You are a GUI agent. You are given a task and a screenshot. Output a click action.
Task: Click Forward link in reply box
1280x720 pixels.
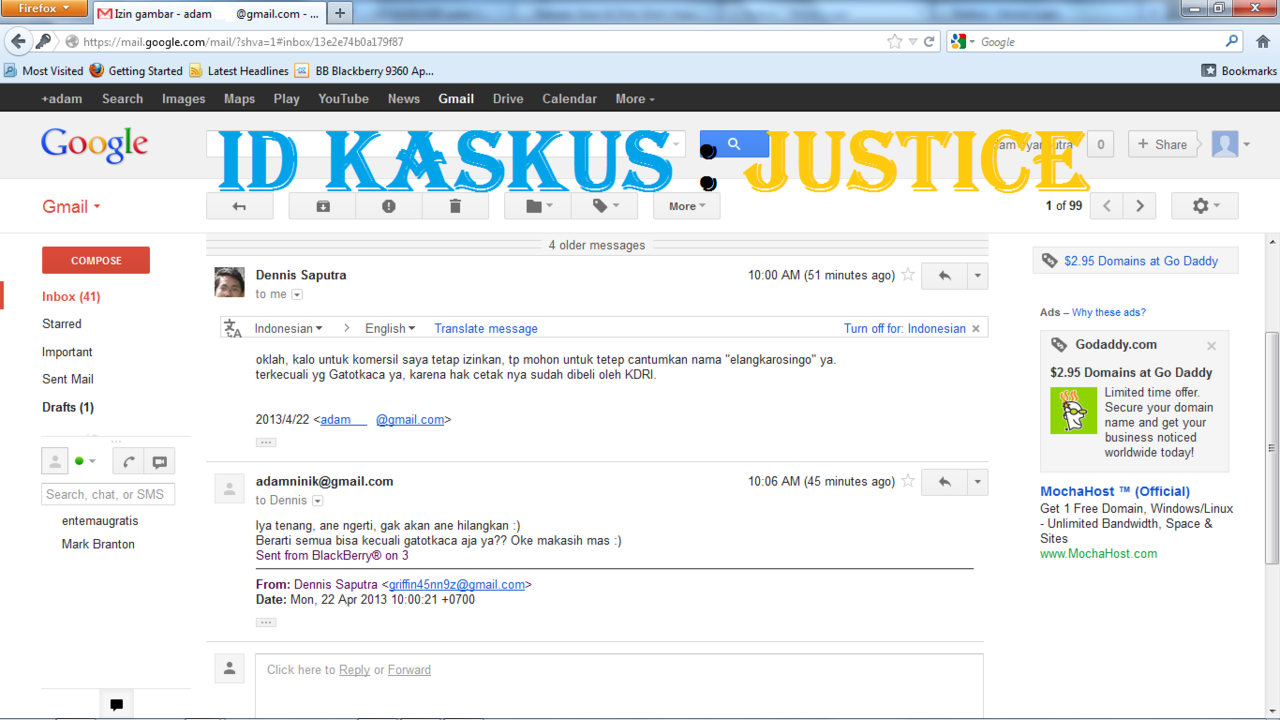tap(409, 670)
